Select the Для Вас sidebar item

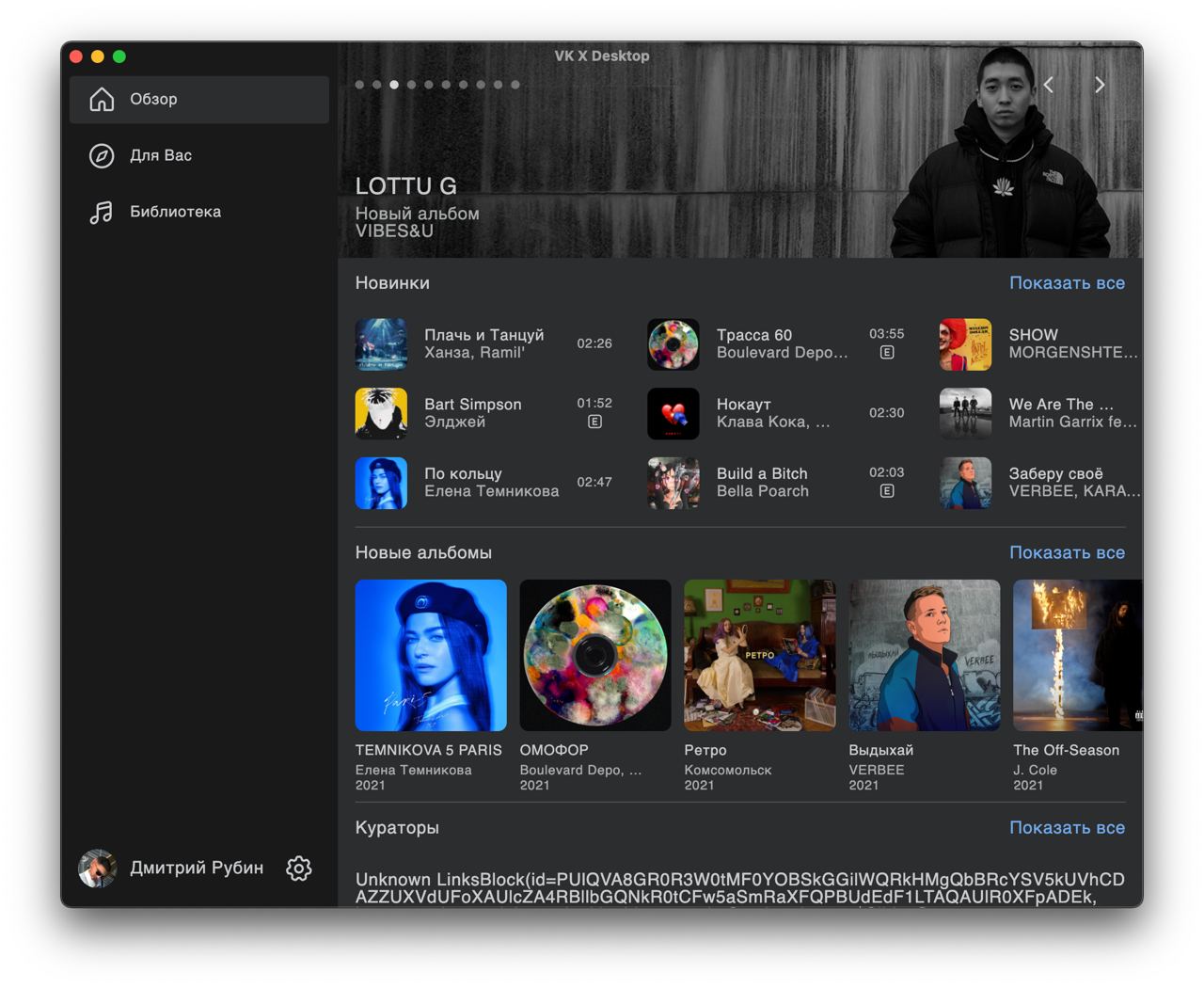pos(199,155)
